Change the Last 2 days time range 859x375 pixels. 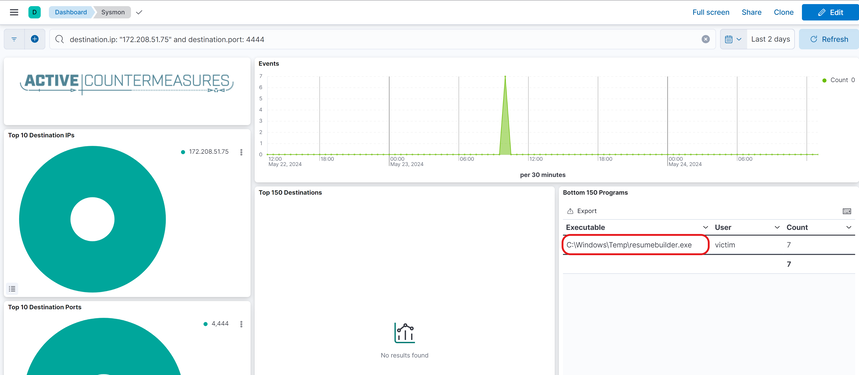[x=770, y=39]
